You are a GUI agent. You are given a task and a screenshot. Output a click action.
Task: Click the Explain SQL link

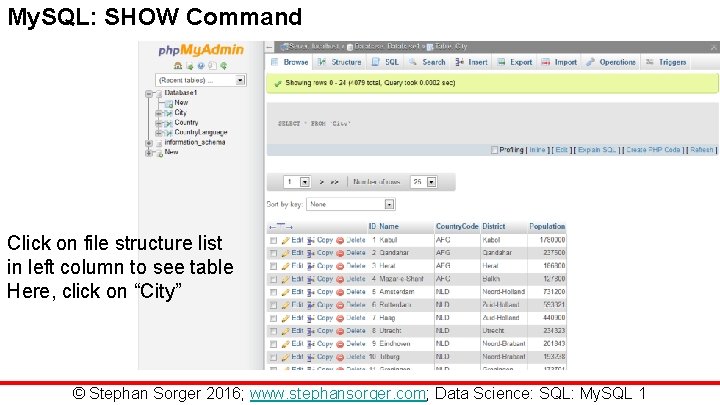point(597,150)
